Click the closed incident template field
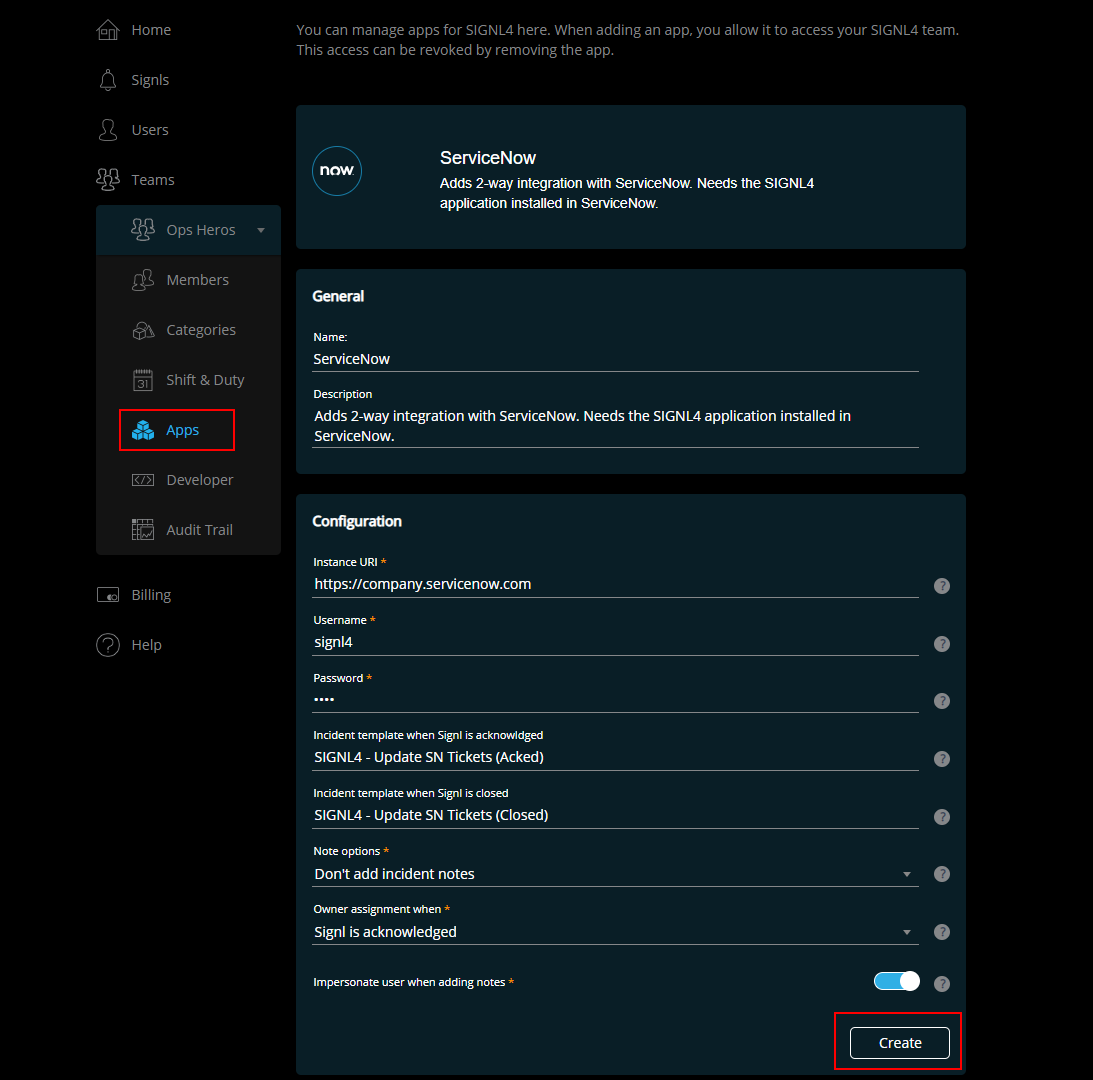 615,815
